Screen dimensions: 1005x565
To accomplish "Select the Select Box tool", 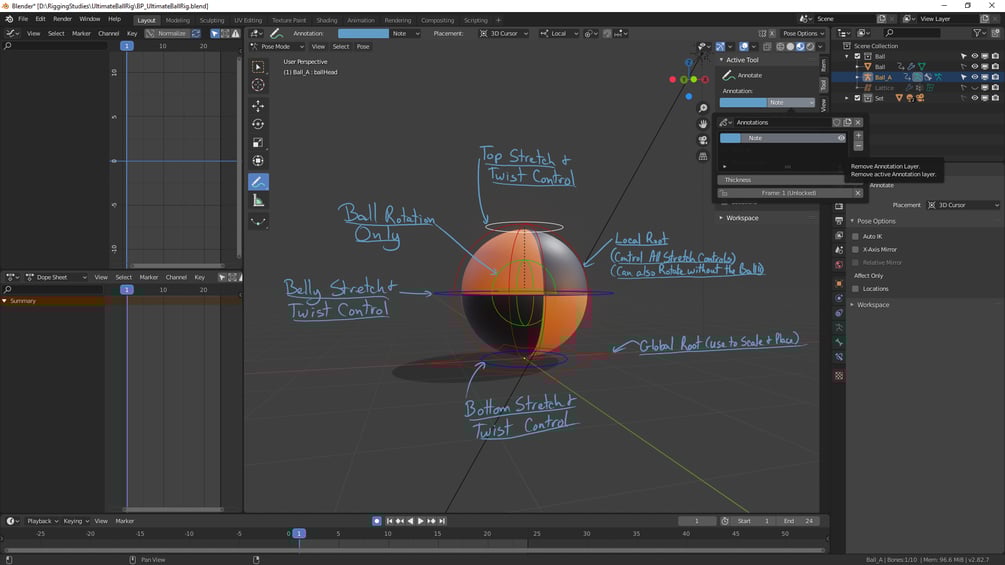I will (x=258, y=67).
